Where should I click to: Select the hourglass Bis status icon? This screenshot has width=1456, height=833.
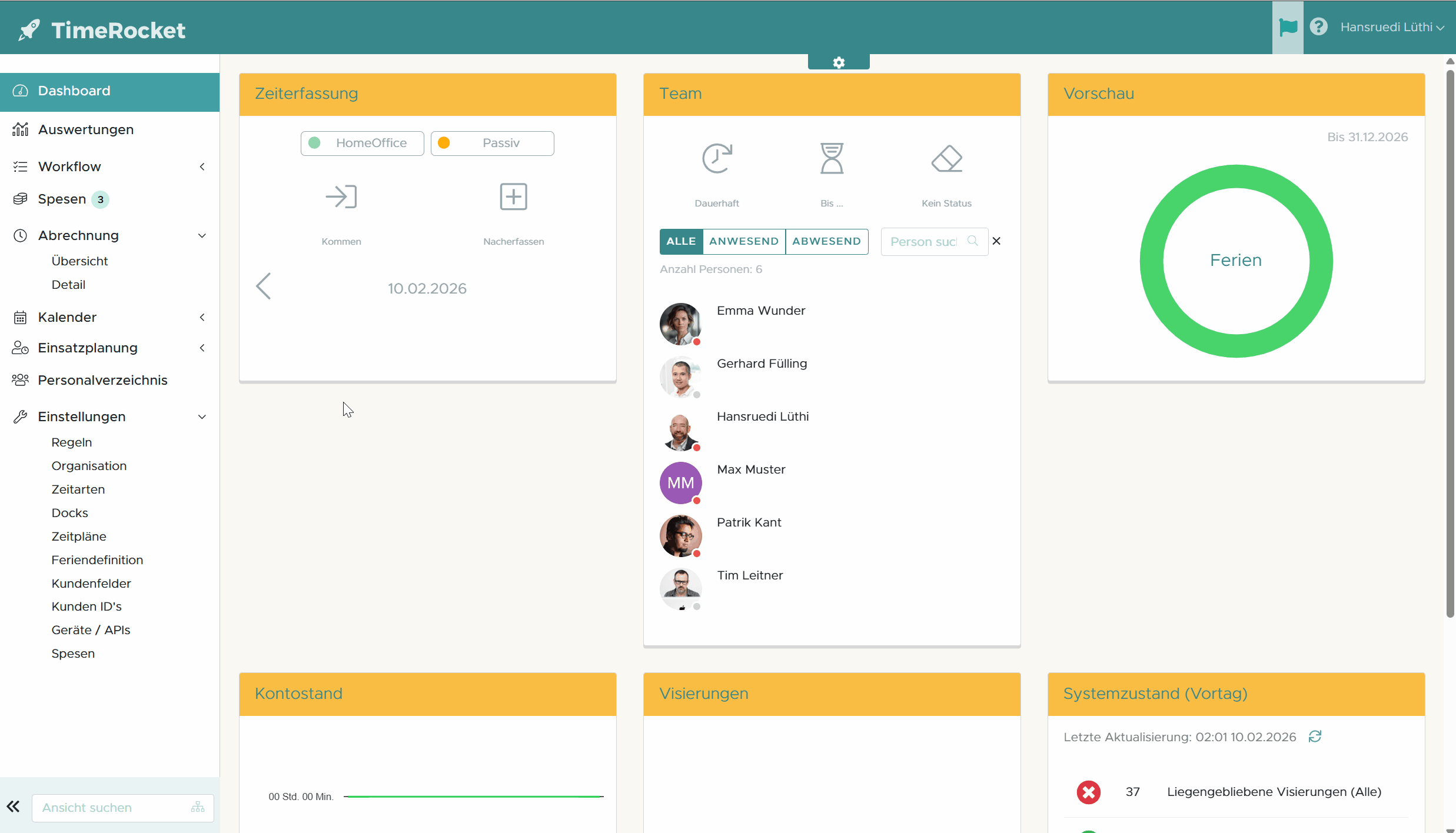pos(832,159)
